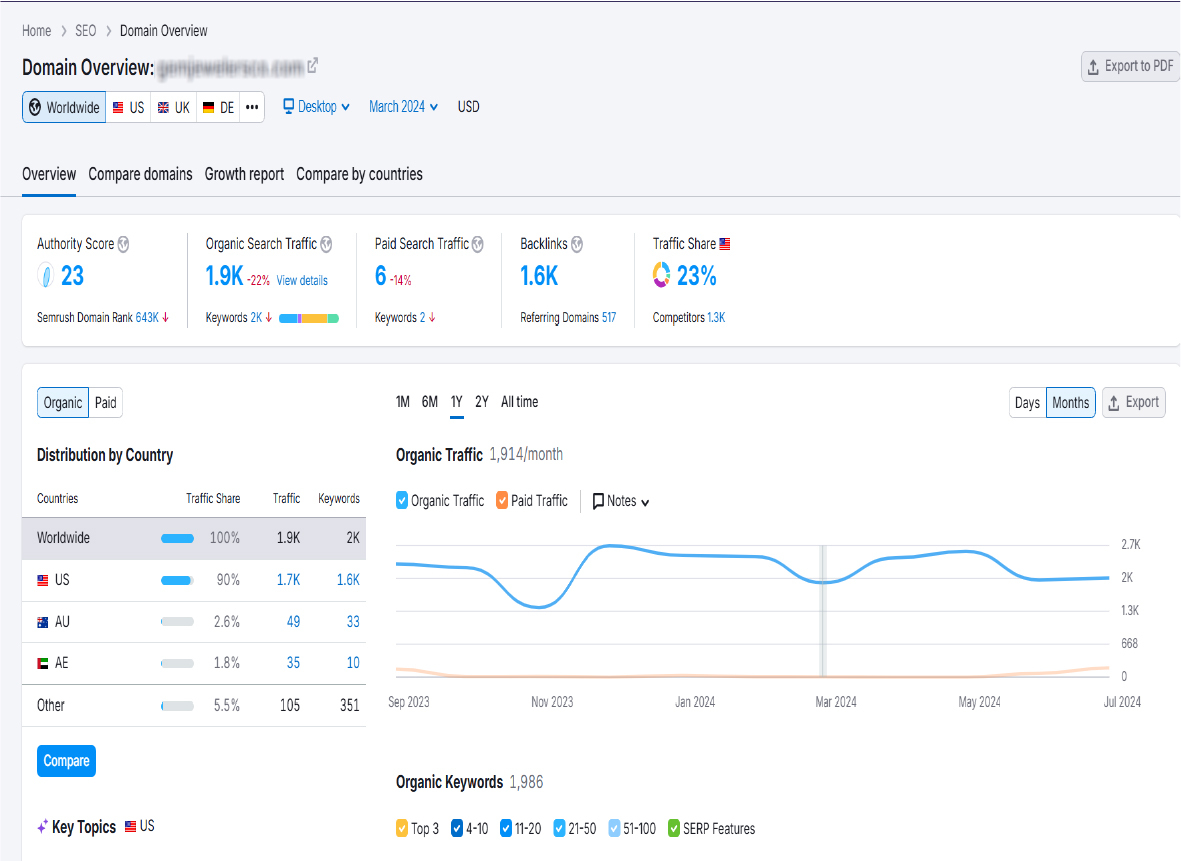
Task: Open the Paid Search Traffic info tooltip
Action: pos(478,243)
